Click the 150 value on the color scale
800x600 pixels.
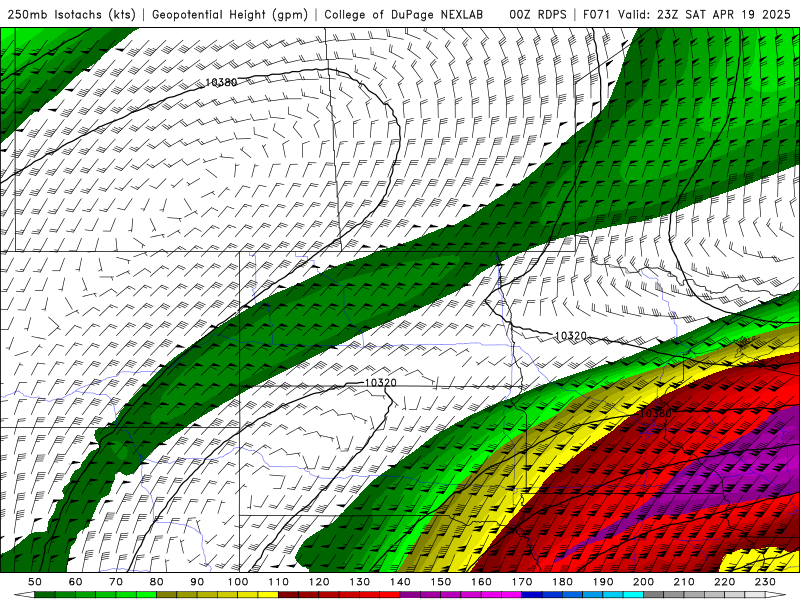pos(440,582)
